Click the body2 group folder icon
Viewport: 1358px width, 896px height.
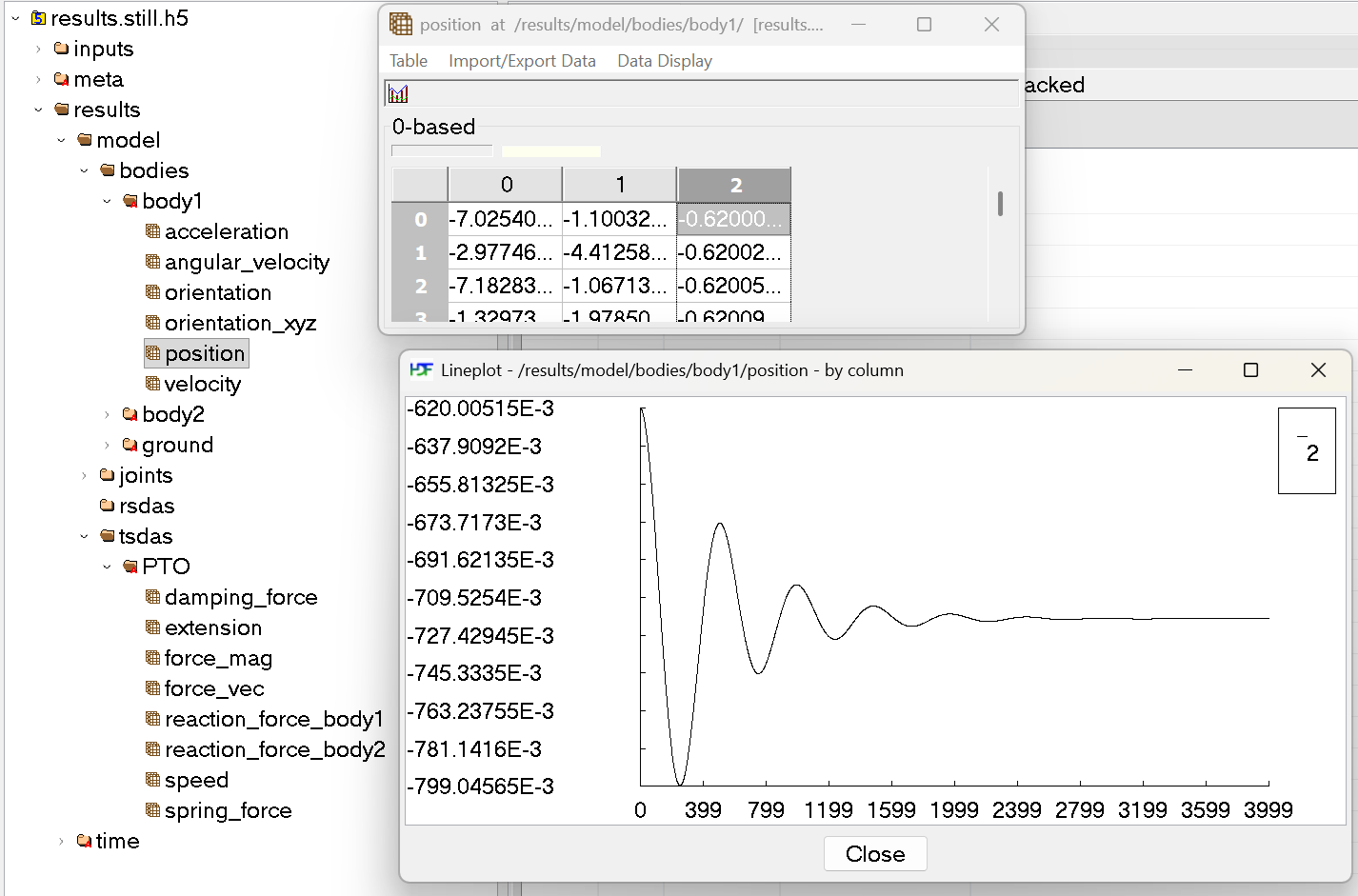pos(130,414)
